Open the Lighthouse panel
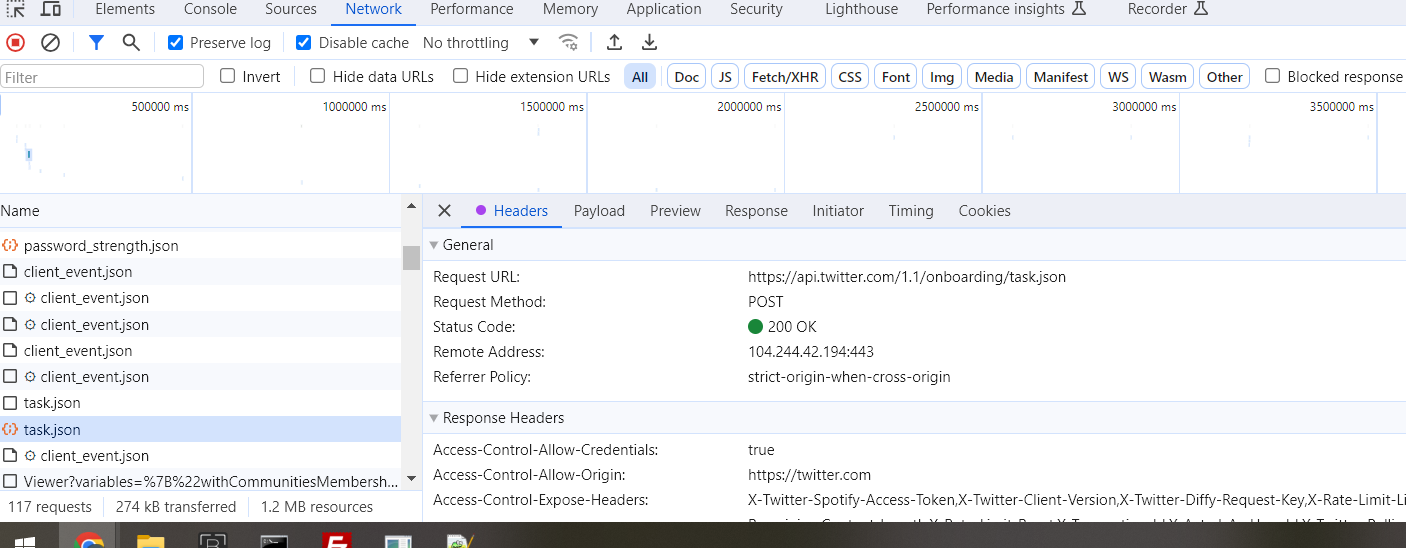1406x548 pixels. point(861,9)
